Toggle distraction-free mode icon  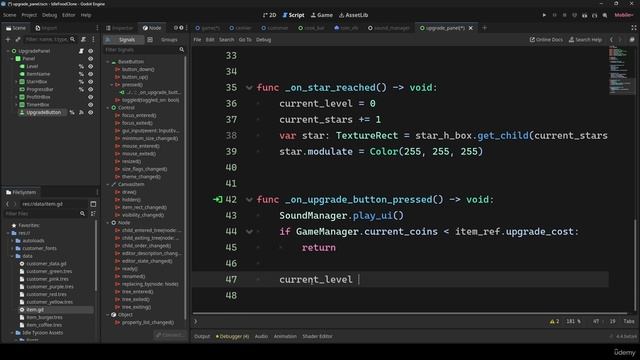[633, 28]
